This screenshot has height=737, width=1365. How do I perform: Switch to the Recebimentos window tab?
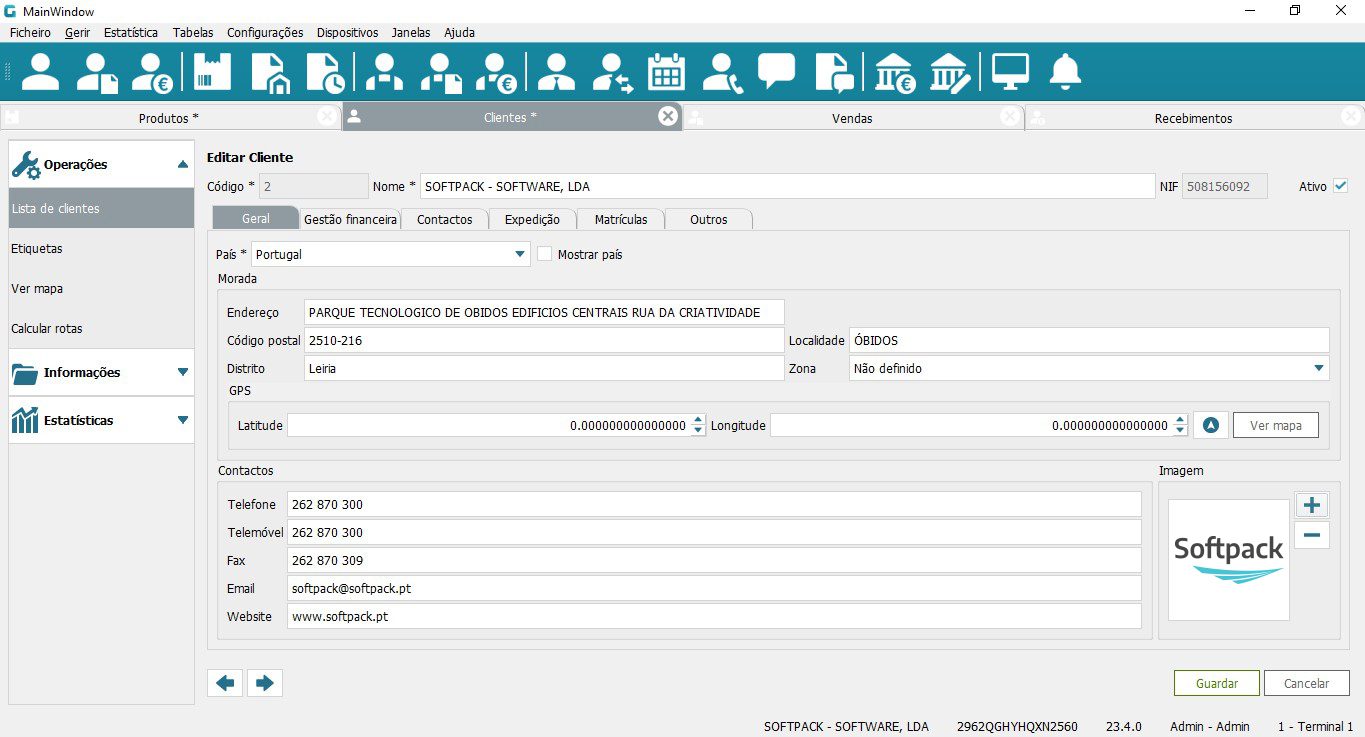click(x=1193, y=118)
